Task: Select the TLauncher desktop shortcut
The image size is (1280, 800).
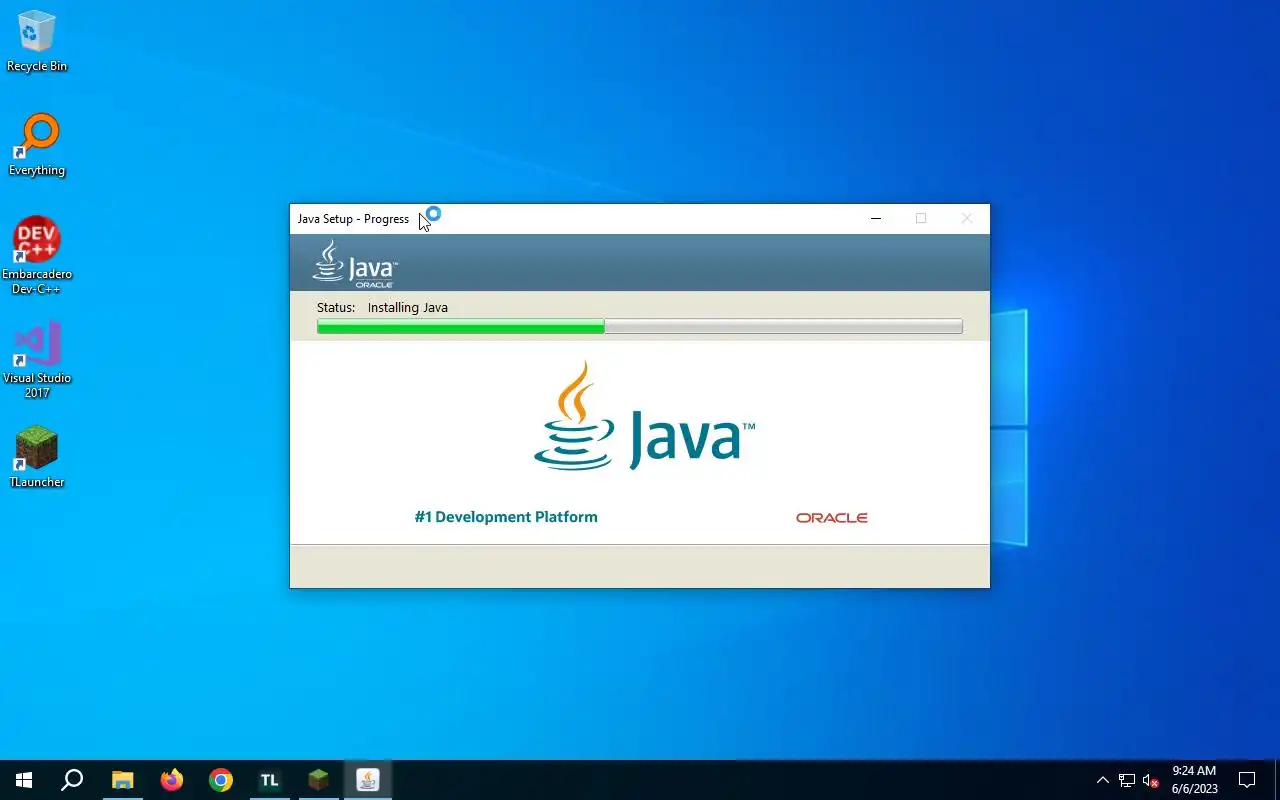Action: coord(37,458)
